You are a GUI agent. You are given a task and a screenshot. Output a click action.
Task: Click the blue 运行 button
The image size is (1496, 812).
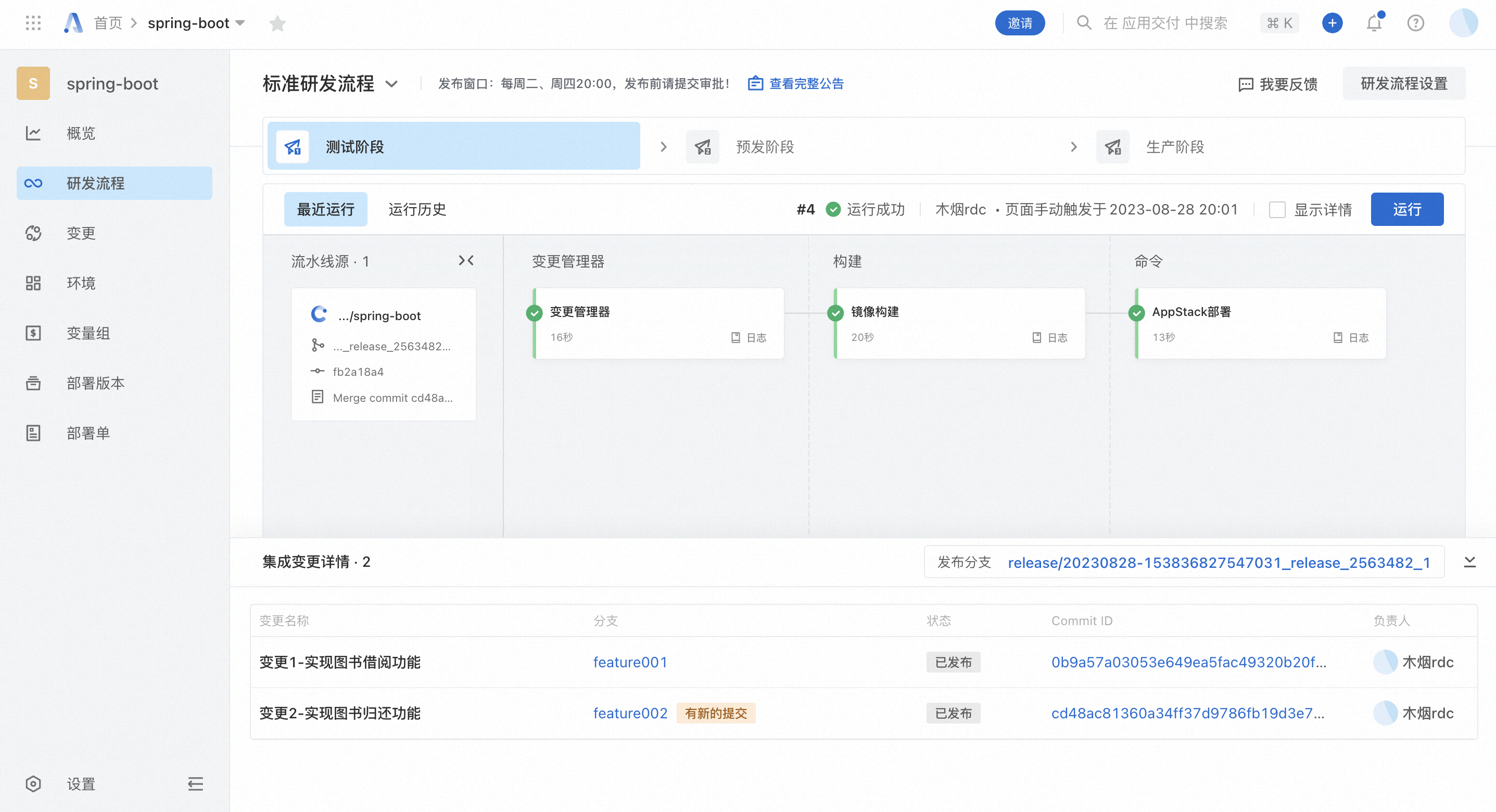coord(1406,210)
